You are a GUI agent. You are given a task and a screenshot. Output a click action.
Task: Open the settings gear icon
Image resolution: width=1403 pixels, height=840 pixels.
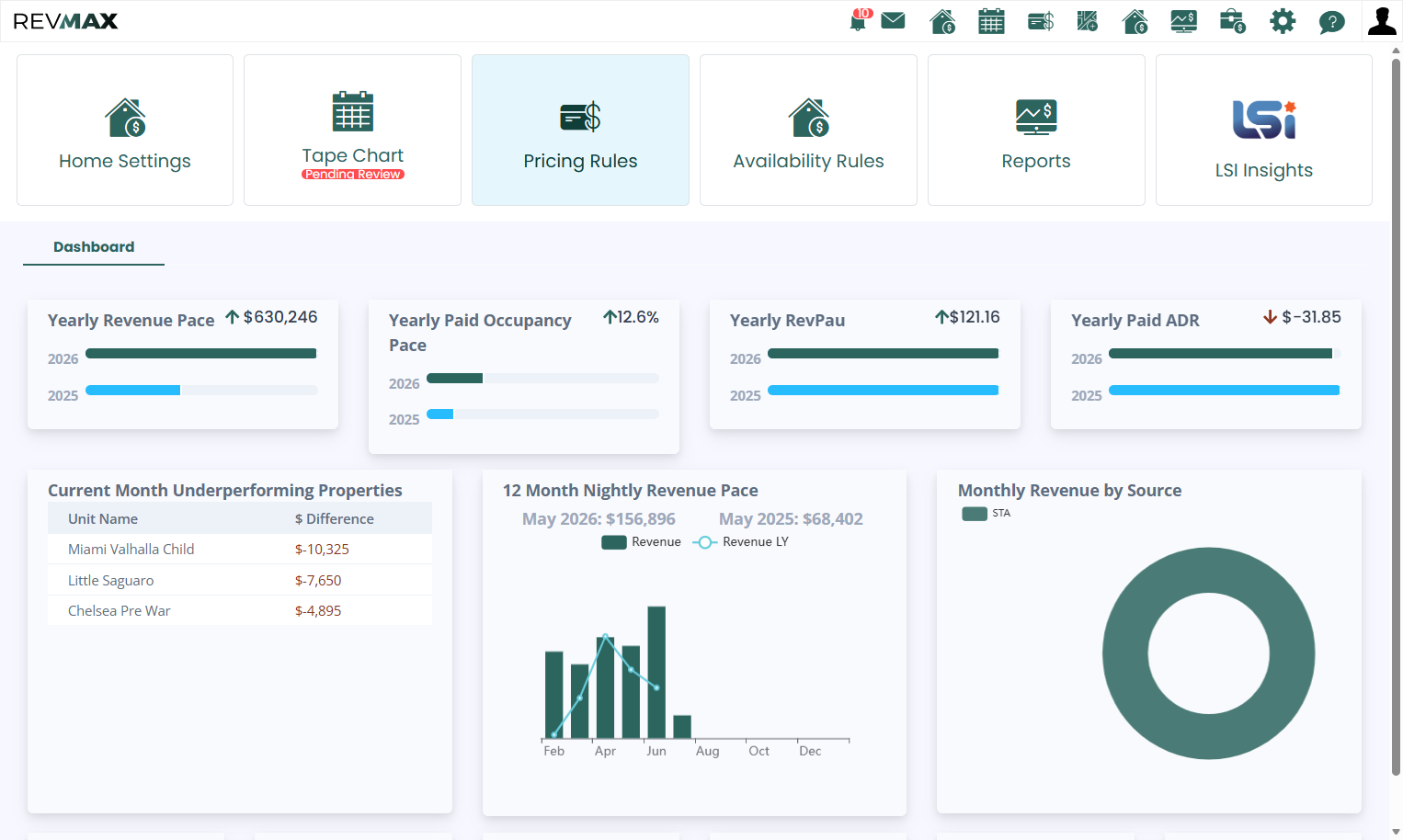1282,21
